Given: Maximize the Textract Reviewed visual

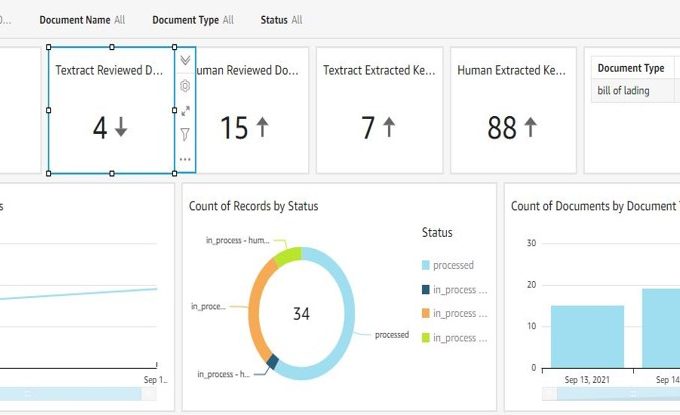Looking at the screenshot, I should tap(185, 110).
